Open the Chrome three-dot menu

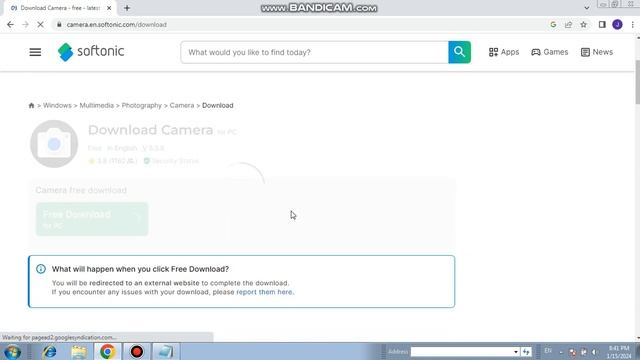(x=633, y=24)
